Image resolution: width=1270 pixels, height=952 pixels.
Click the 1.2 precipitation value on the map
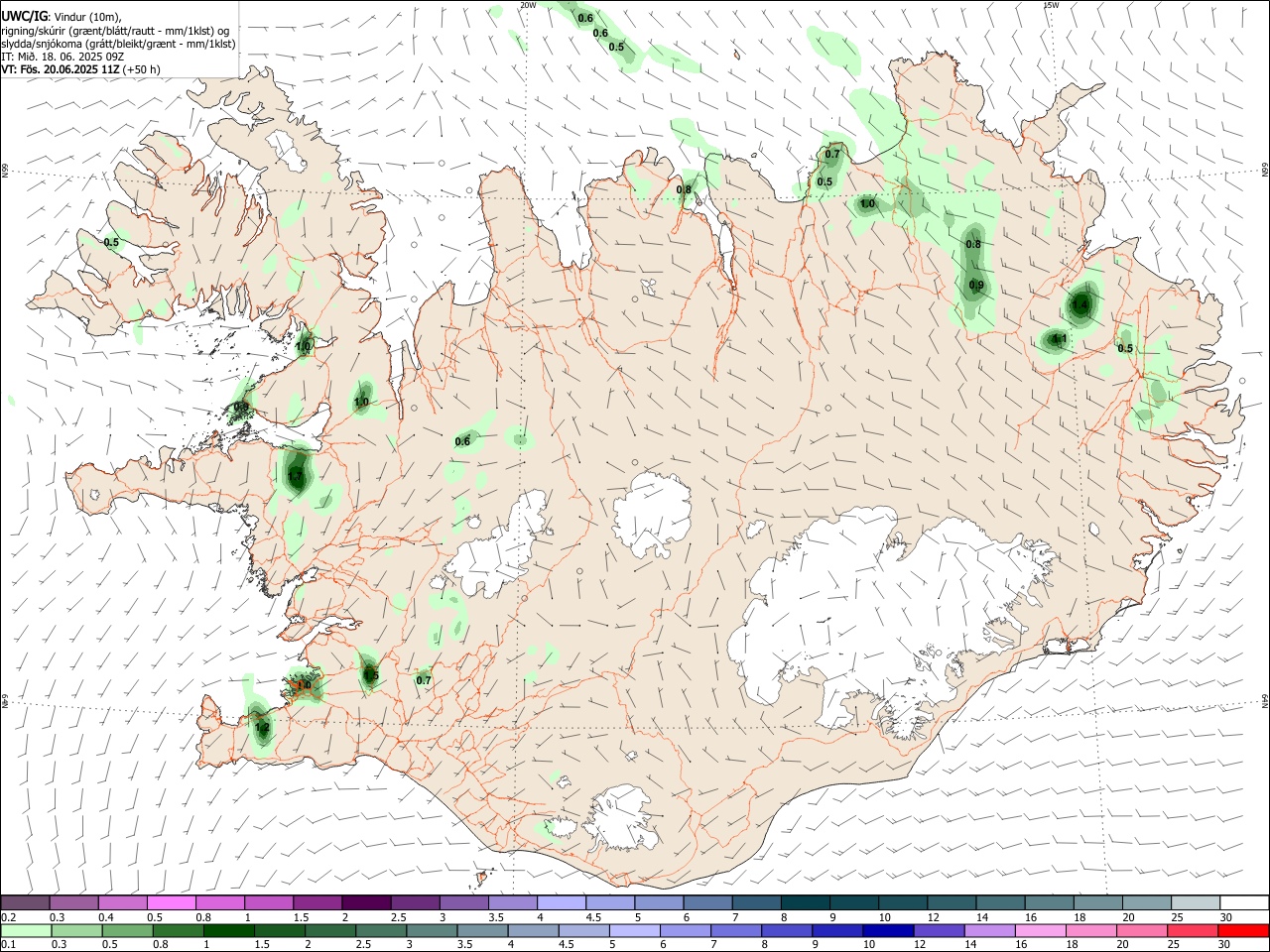(x=262, y=727)
